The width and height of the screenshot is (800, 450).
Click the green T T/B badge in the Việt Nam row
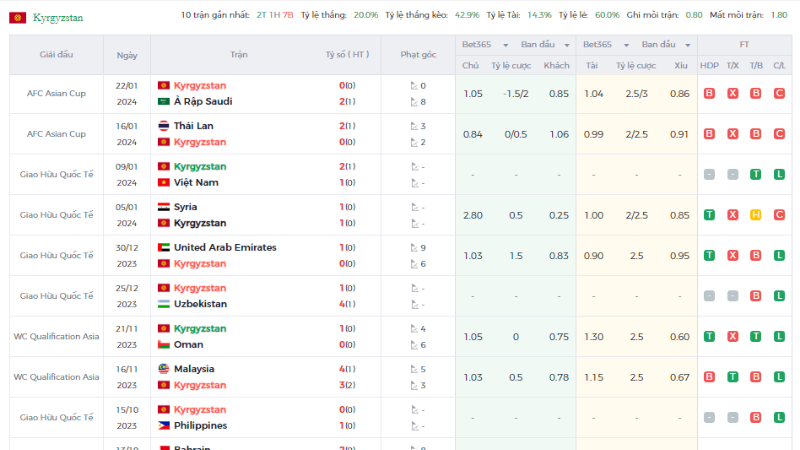point(756,174)
